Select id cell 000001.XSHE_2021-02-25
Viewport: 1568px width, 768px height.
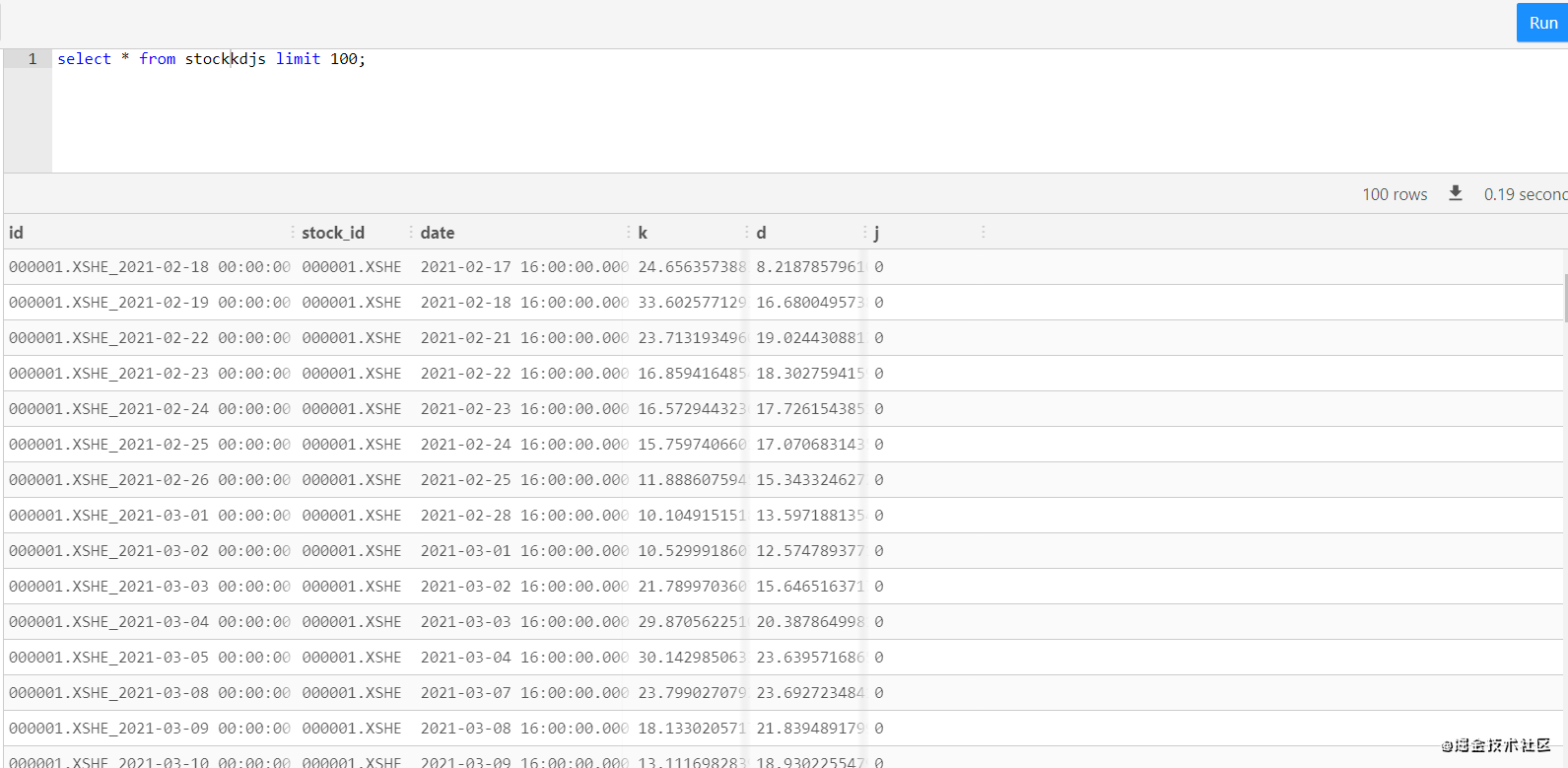tap(150, 445)
